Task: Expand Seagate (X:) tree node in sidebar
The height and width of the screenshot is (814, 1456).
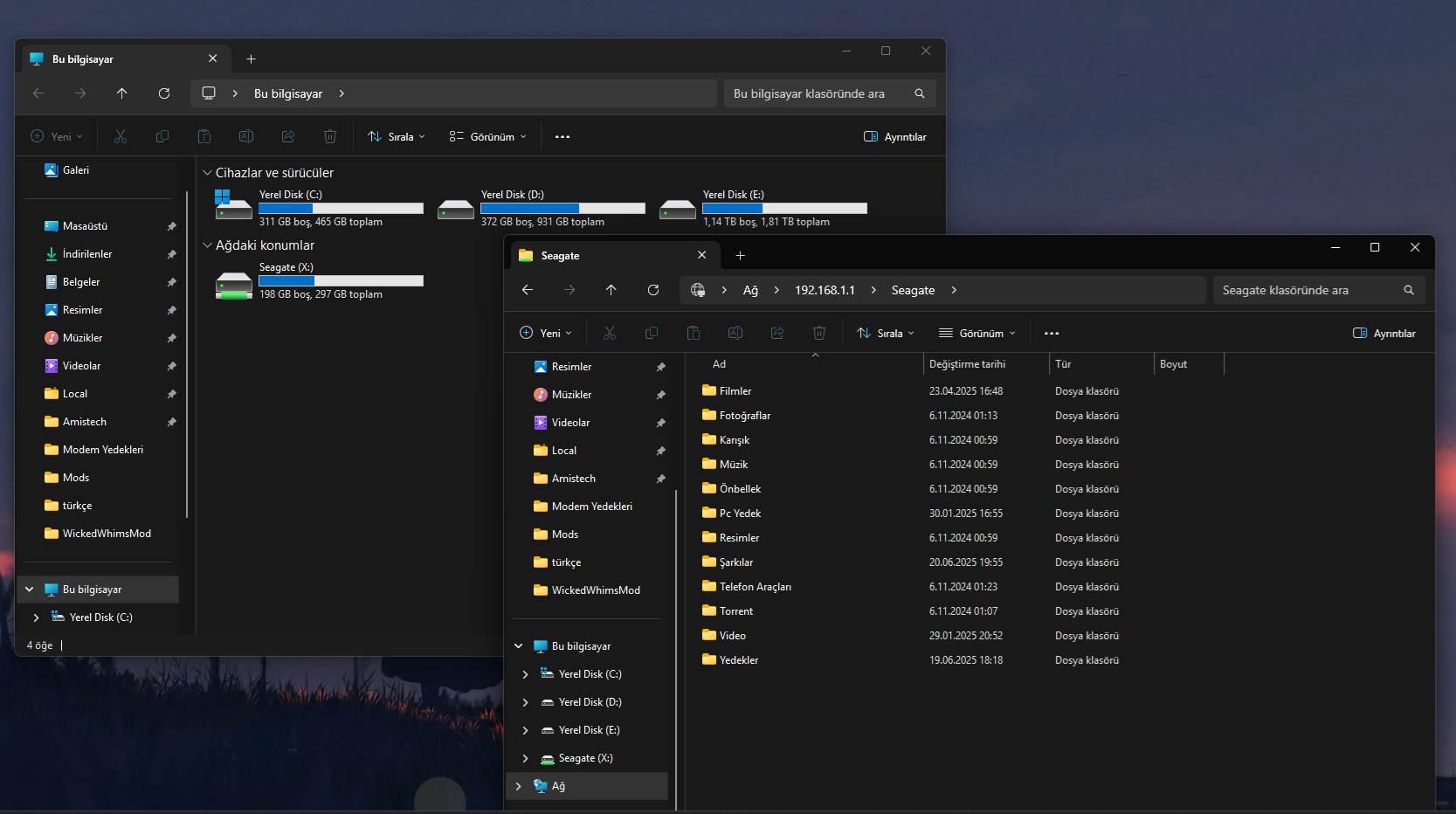Action: 525,758
